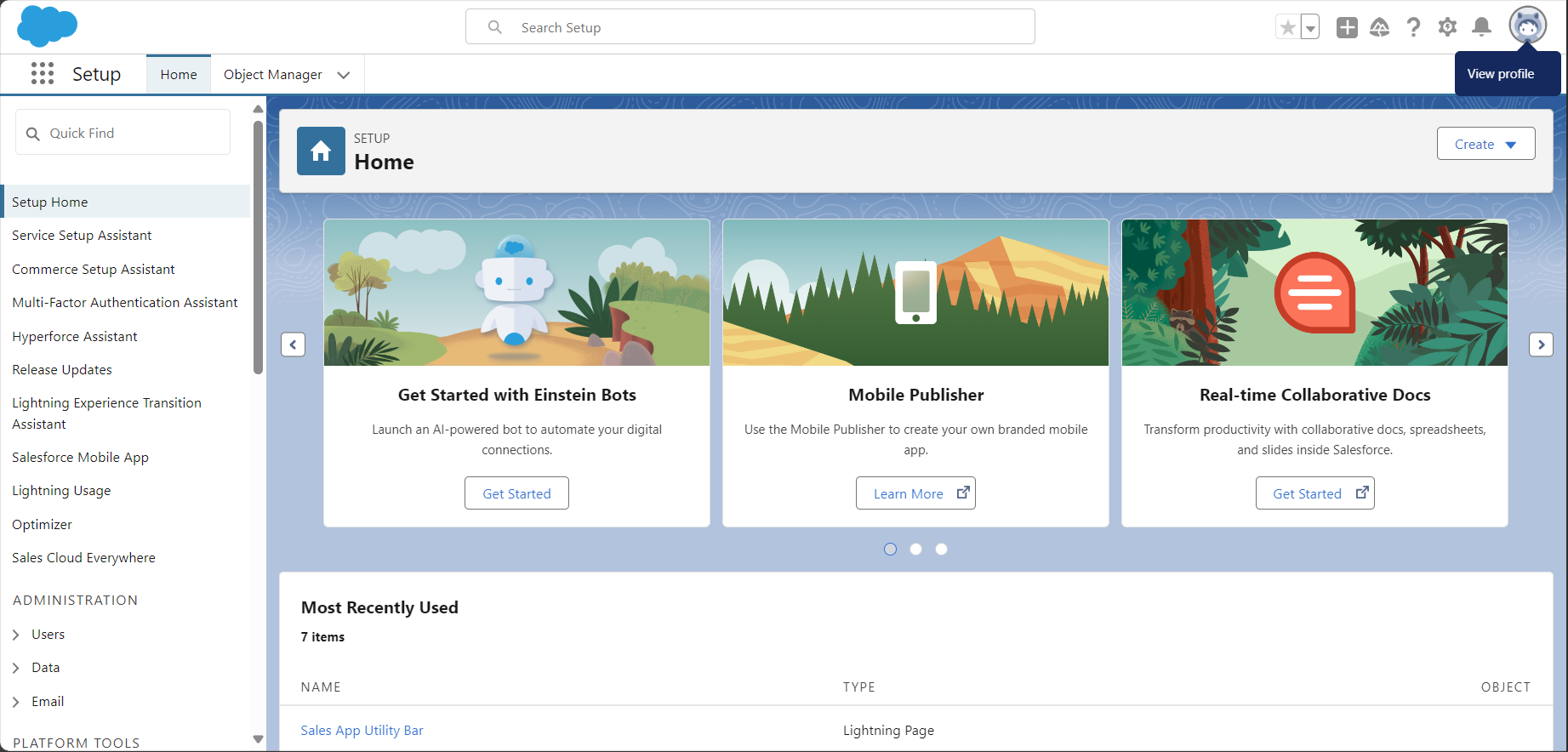Viewport: 1568px width, 752px height.
Task: Click the Lightning Page type cell
Action: [x=888, y=730]
